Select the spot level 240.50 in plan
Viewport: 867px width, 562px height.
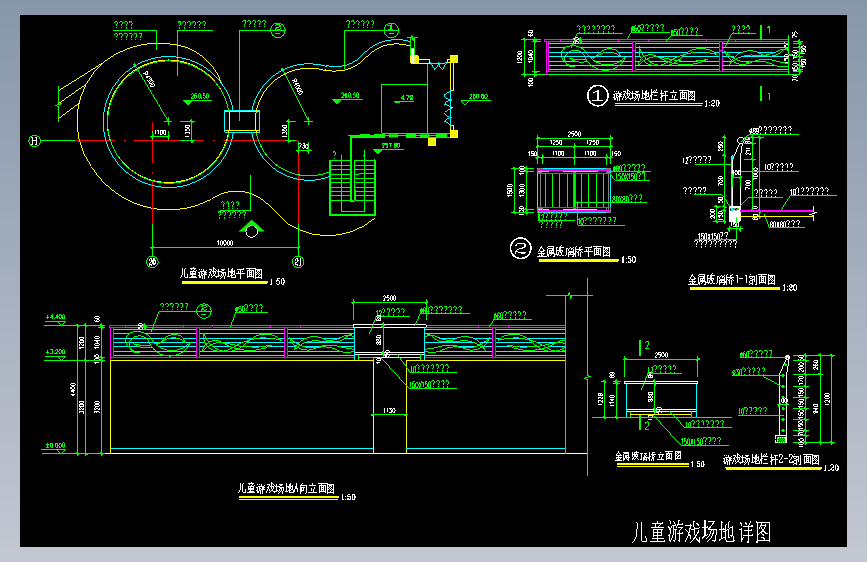click(x=350, y=96)
